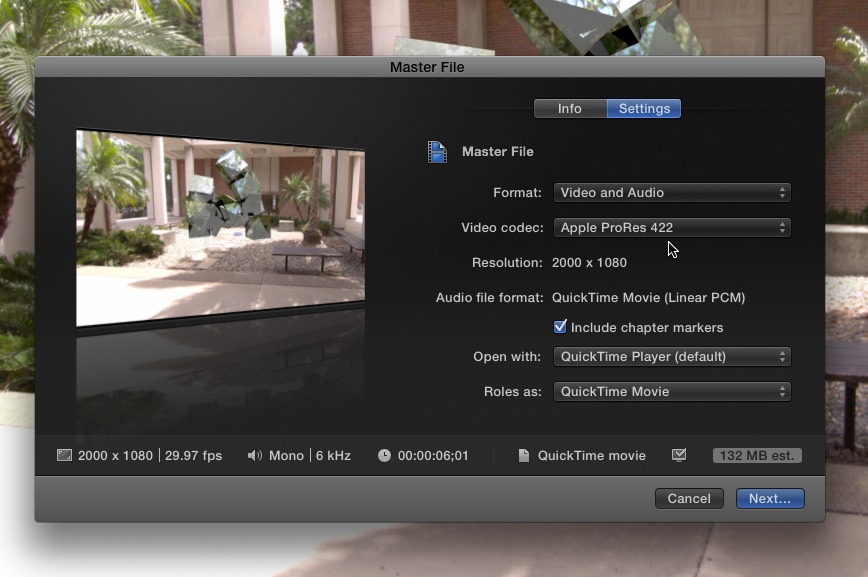Image resolution: width=868 pixels, height=577 pixels.
Task: Click the clock duration icon
Action: (x=384, y=455)
